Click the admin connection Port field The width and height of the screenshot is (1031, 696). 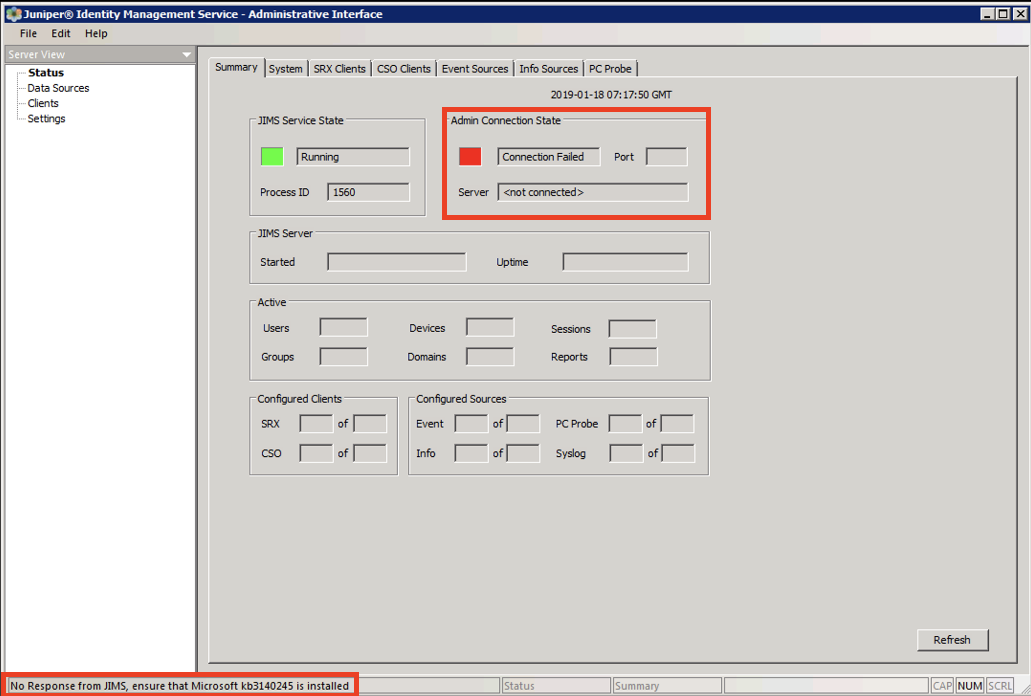click(x=667, y=156)
